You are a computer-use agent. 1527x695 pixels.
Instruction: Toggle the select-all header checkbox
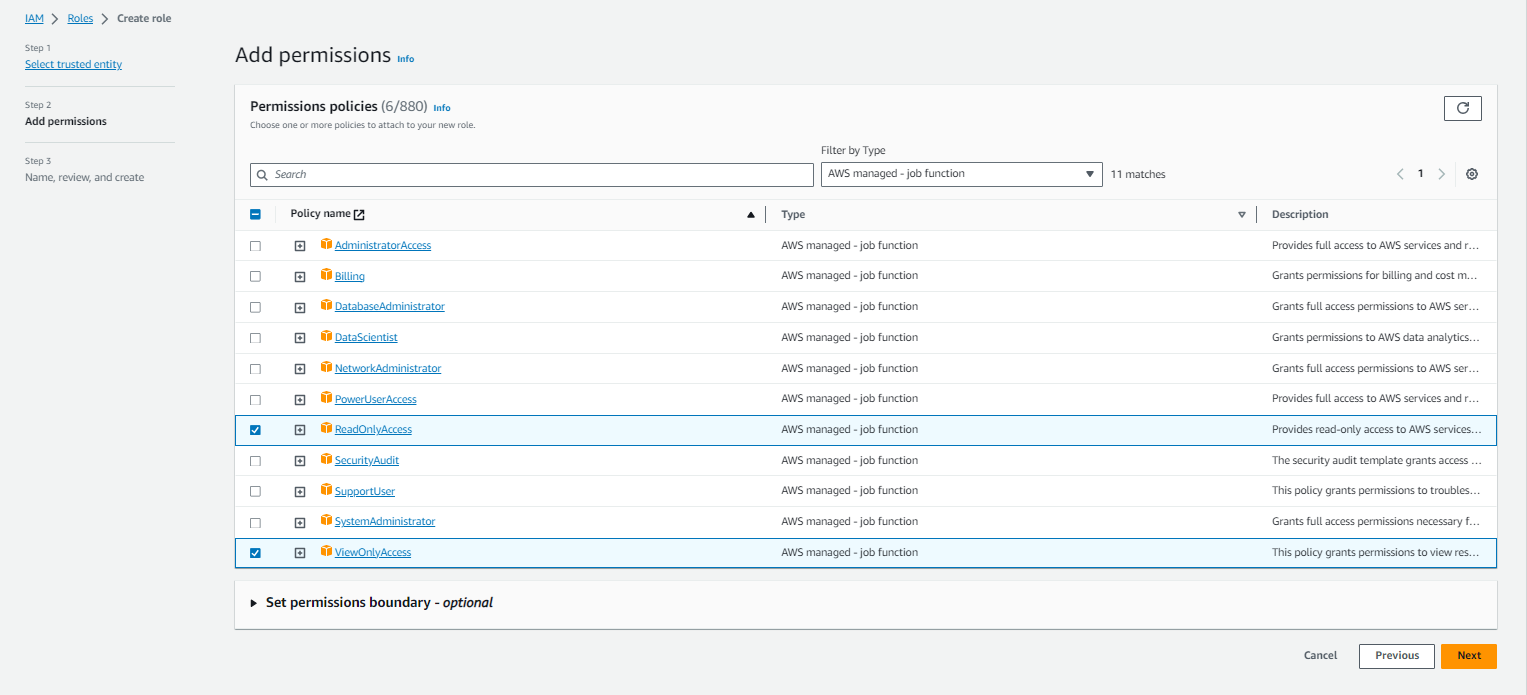click(x=255, y=214)
